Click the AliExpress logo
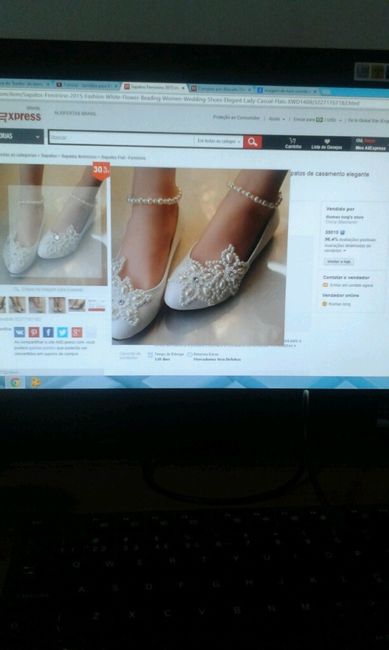This screenshot has width=389, height=650. pyautogui.click(x=21, y=116)
